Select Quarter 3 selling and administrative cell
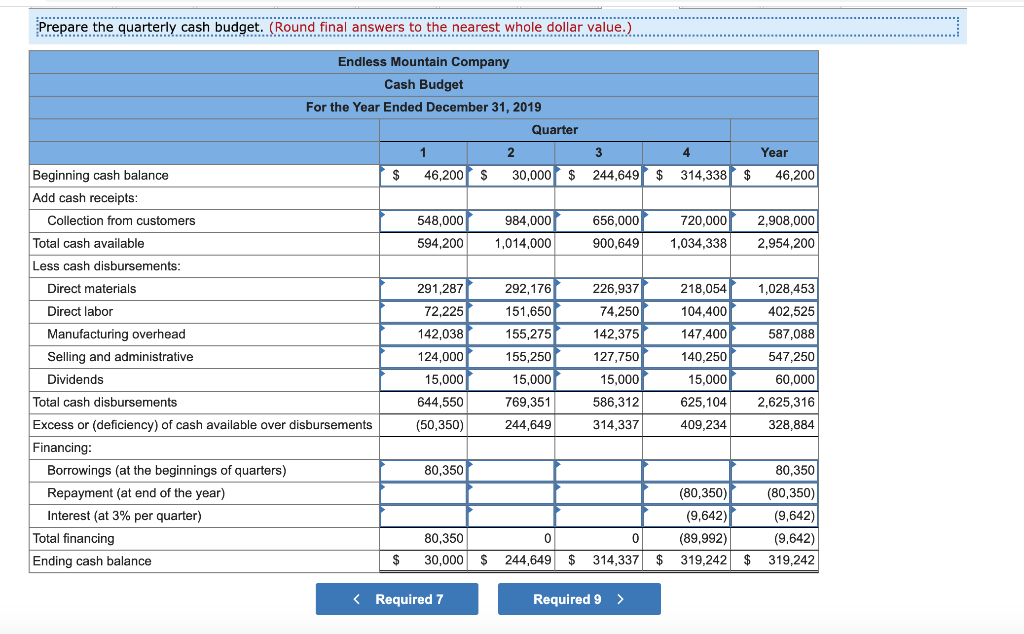The height and width of the screenshot is (634, 1024). (600, 356)
